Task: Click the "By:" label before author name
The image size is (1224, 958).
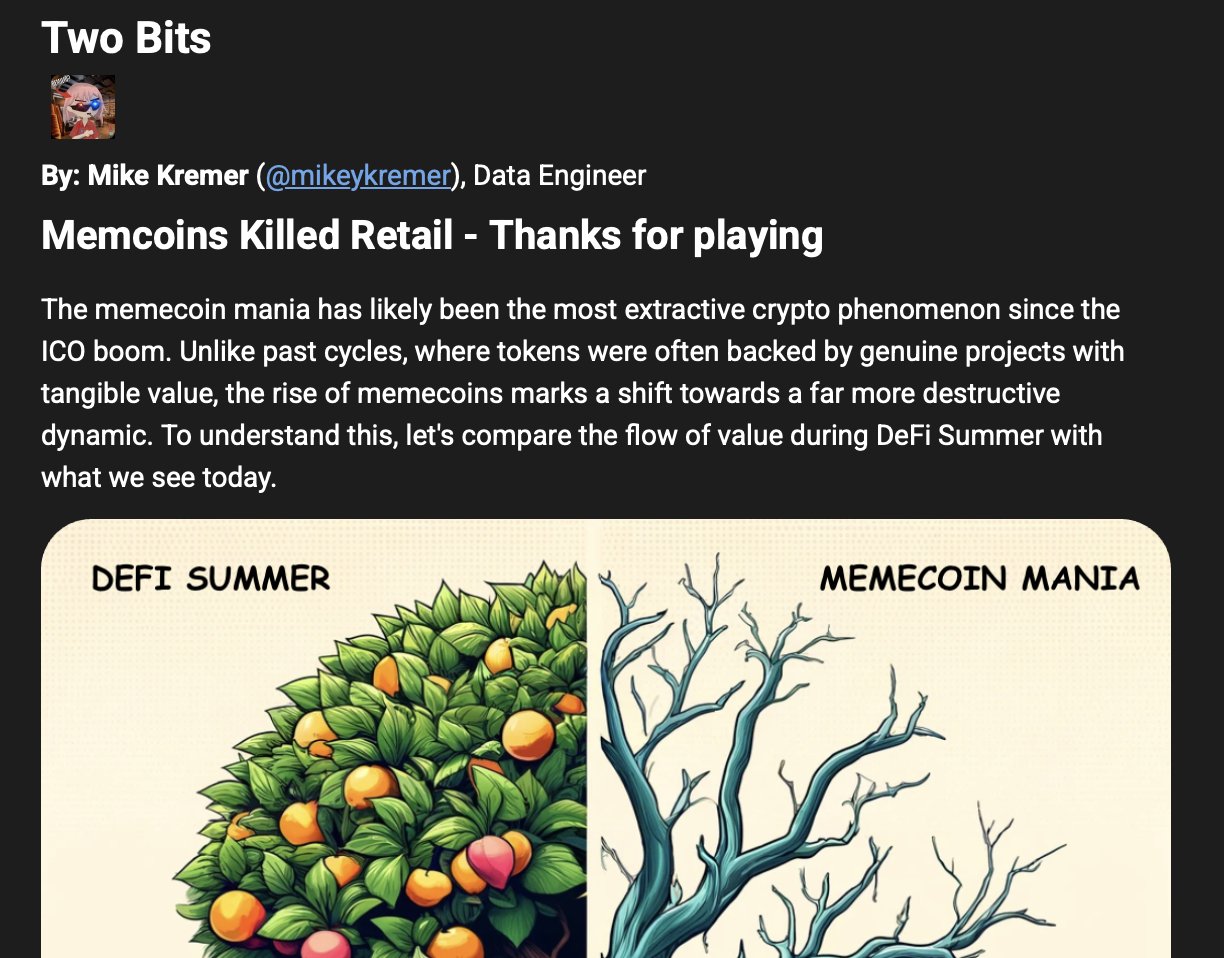Action: point(60,176)
